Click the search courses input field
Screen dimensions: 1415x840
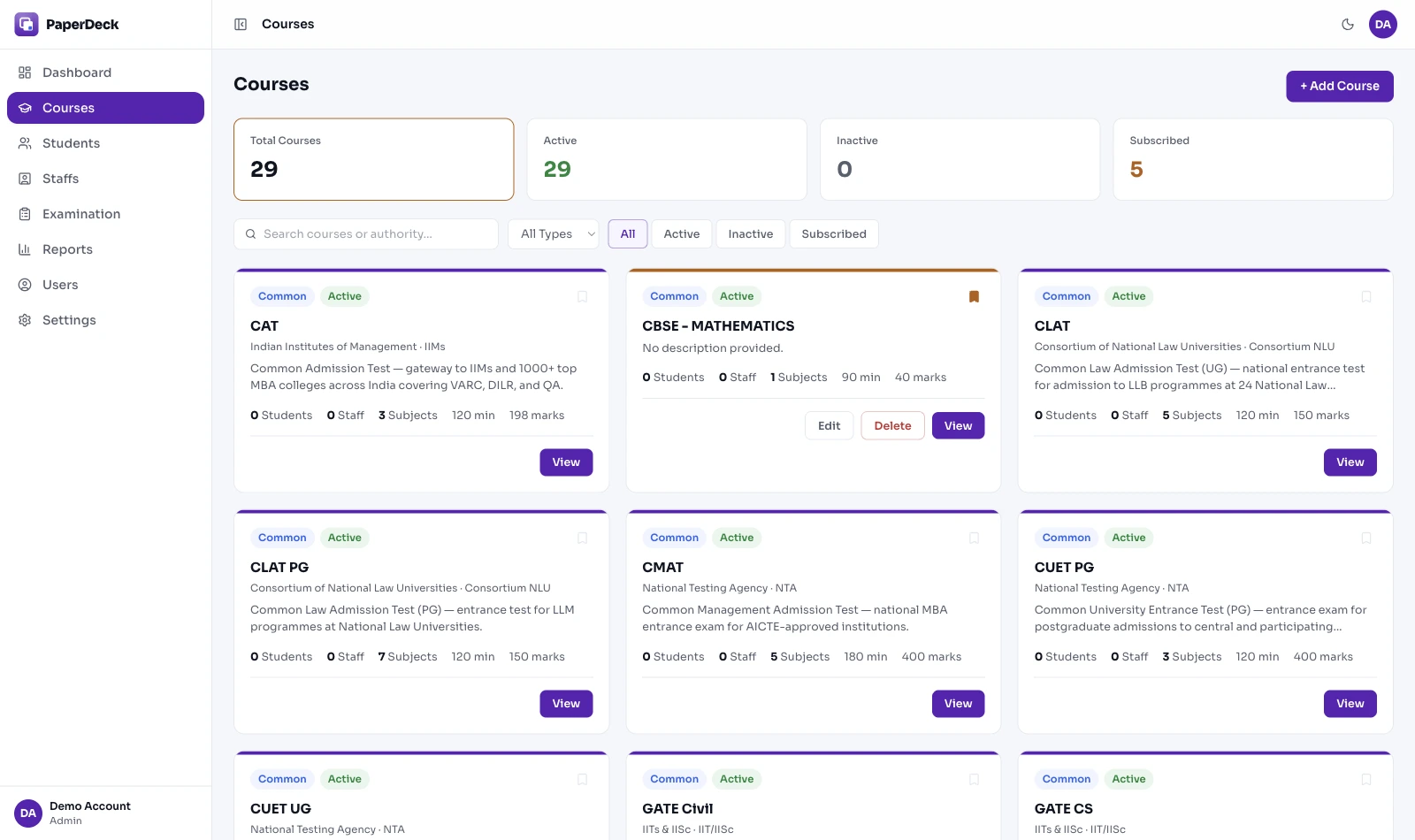[x=366, y=234]
